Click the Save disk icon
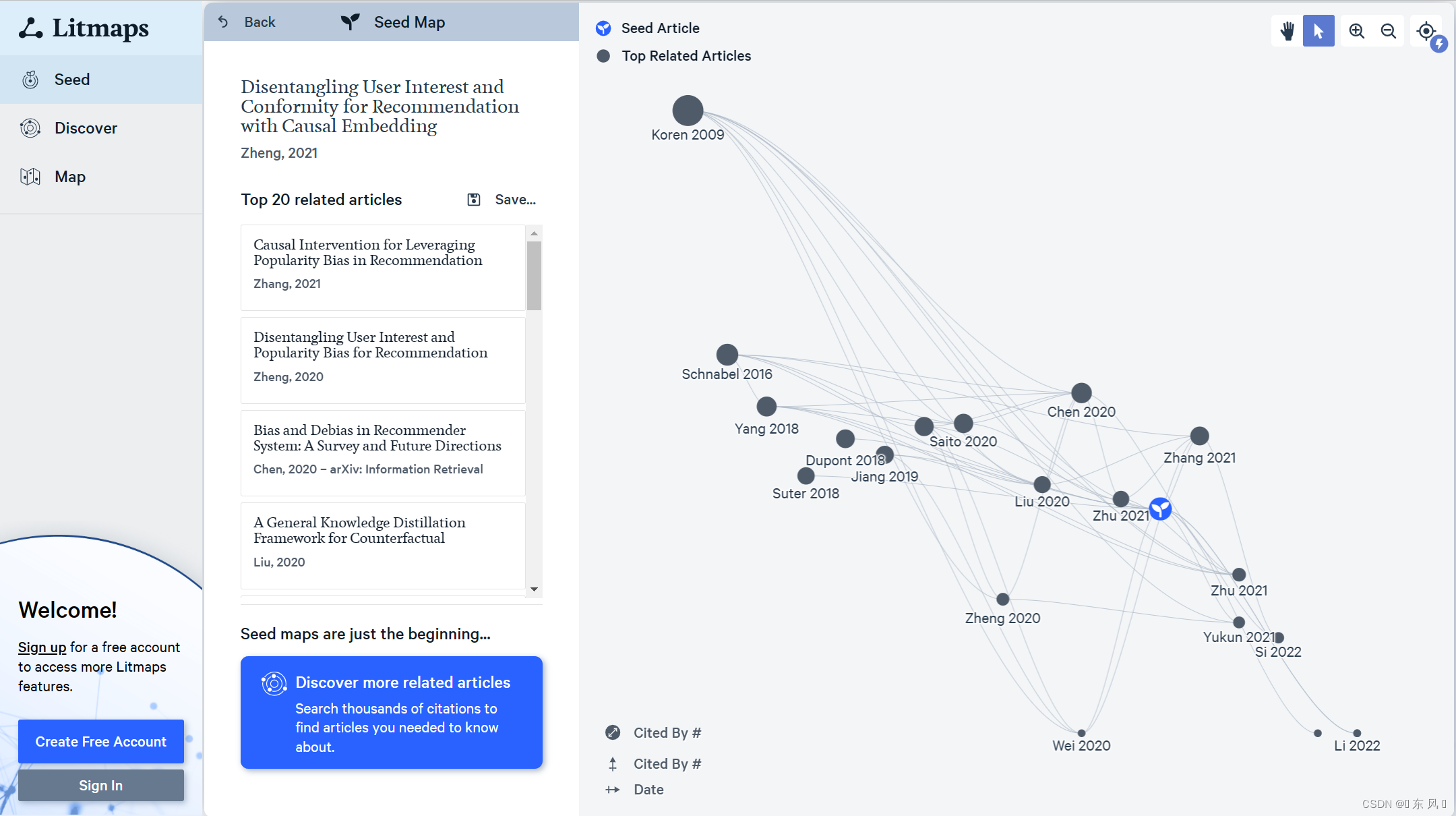This screenshot has height=816, width=1456. click(474, 200)
